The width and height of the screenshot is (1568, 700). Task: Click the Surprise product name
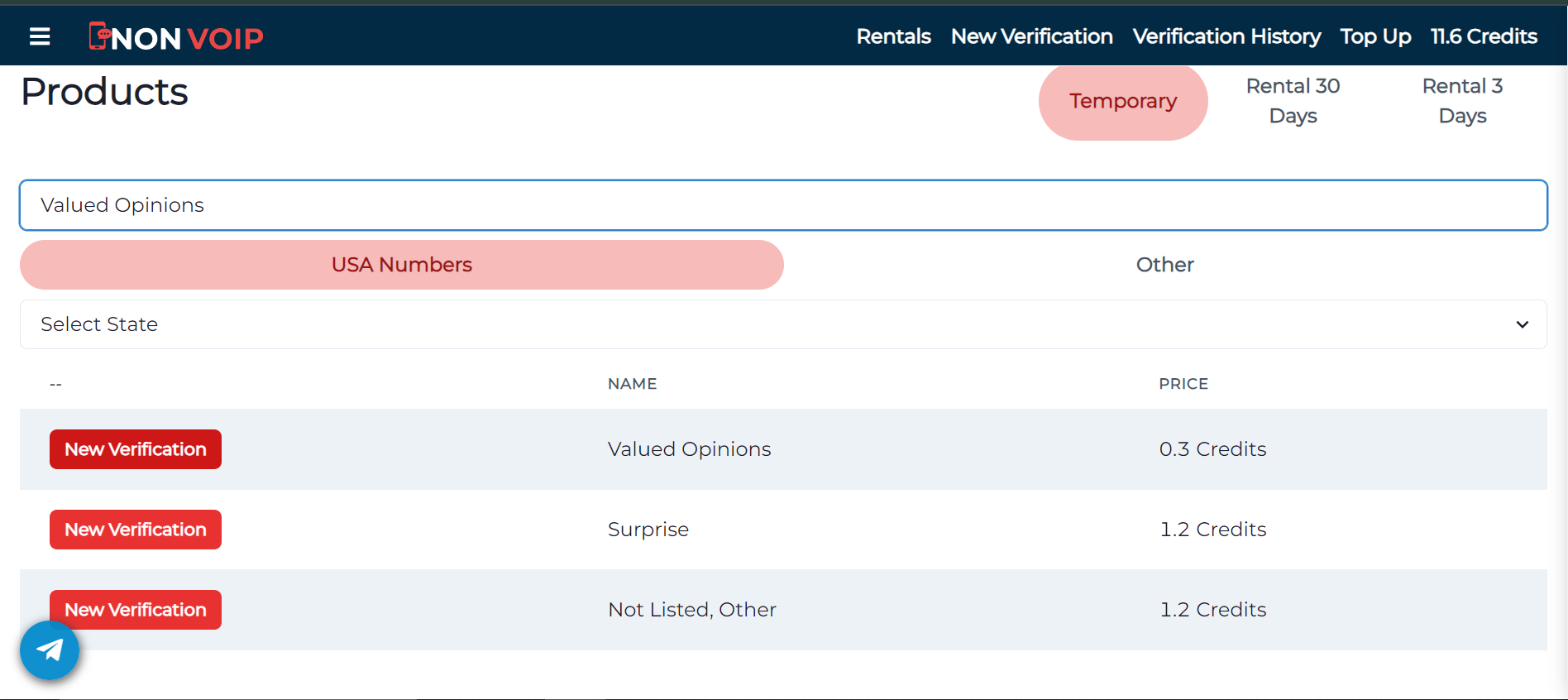pos(648,530)
